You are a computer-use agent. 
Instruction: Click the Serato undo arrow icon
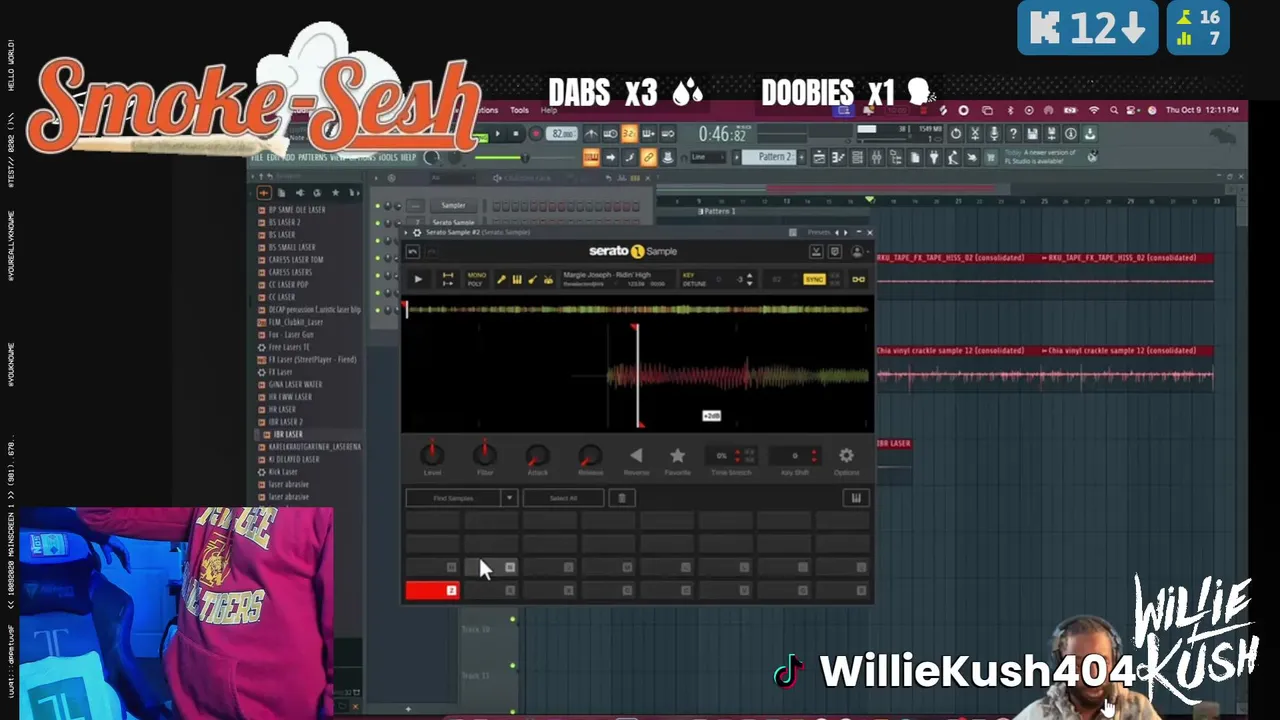413,252
